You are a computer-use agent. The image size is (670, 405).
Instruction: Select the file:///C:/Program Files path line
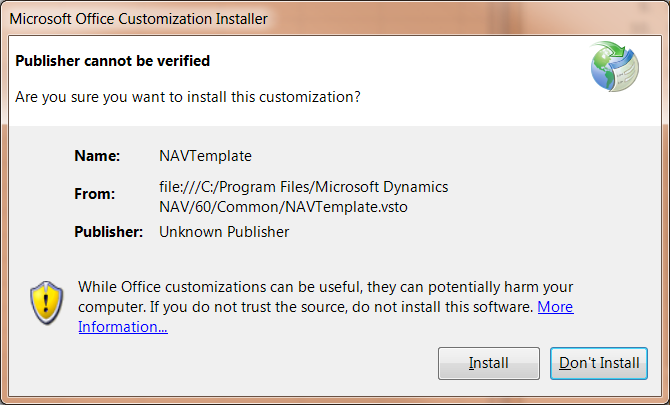point(303,187)
